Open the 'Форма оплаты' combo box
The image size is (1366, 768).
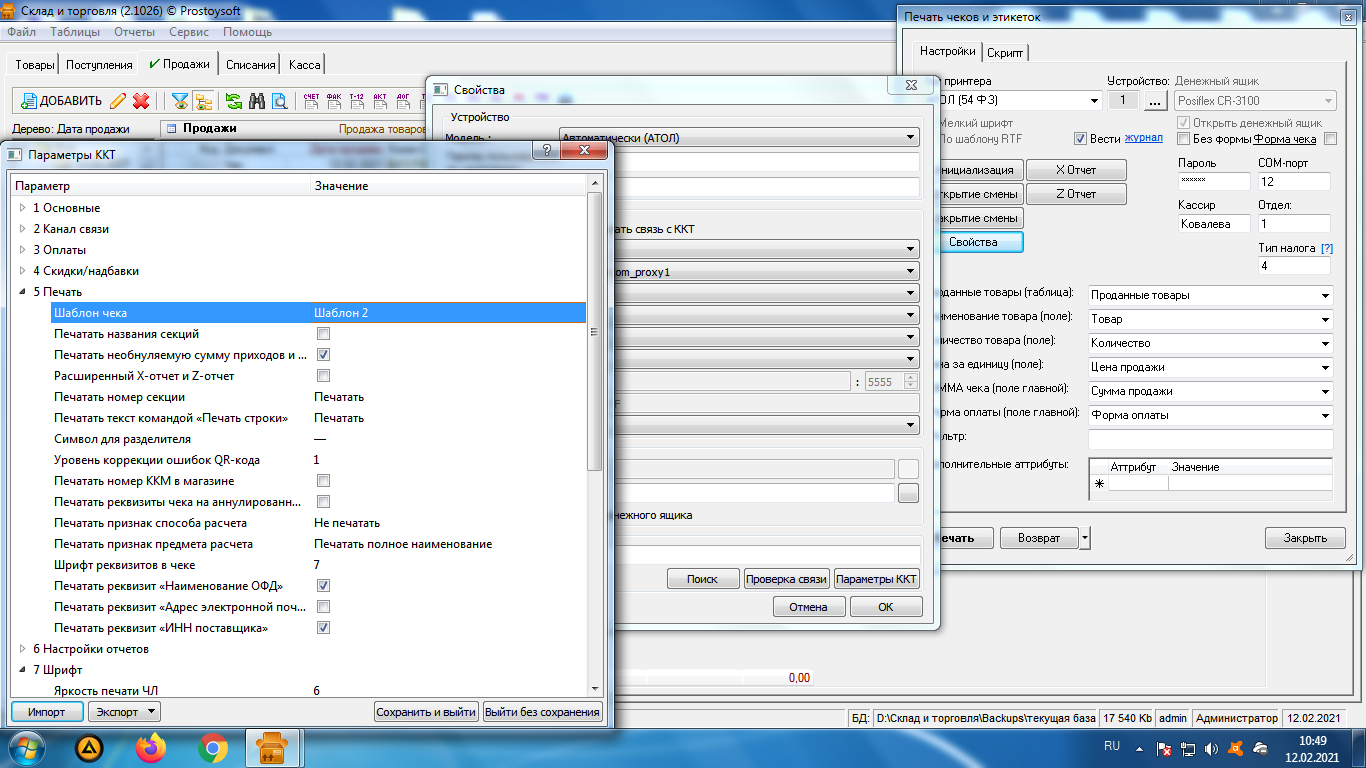1210,415
